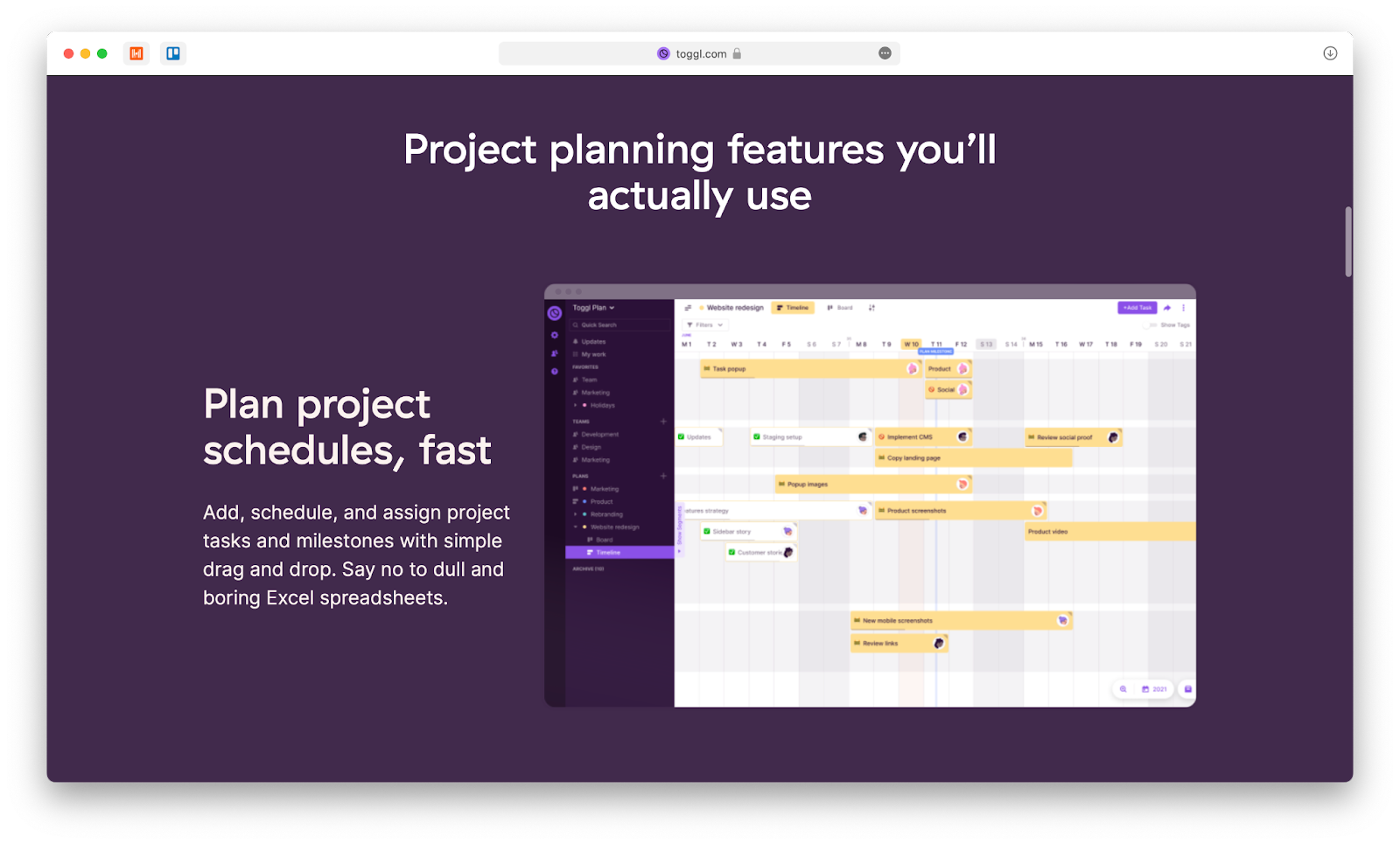Open the blue Trello pinned tab icon
The image size is (1400, 844).
tap(173, 53)
